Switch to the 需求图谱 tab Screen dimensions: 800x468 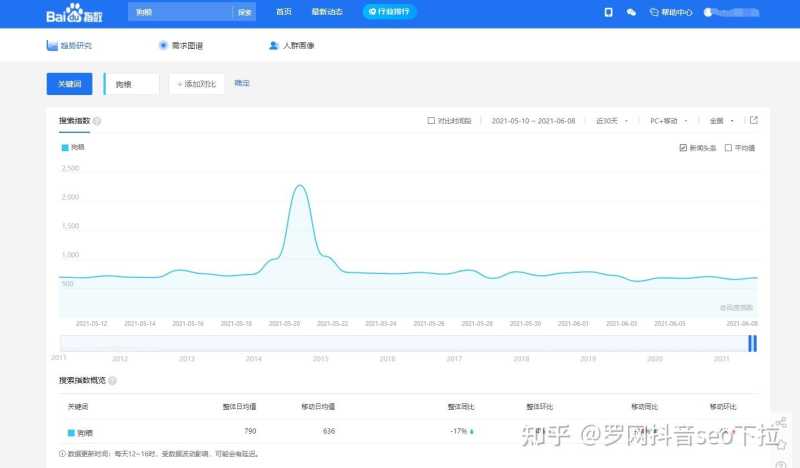[x=181, y=45]
